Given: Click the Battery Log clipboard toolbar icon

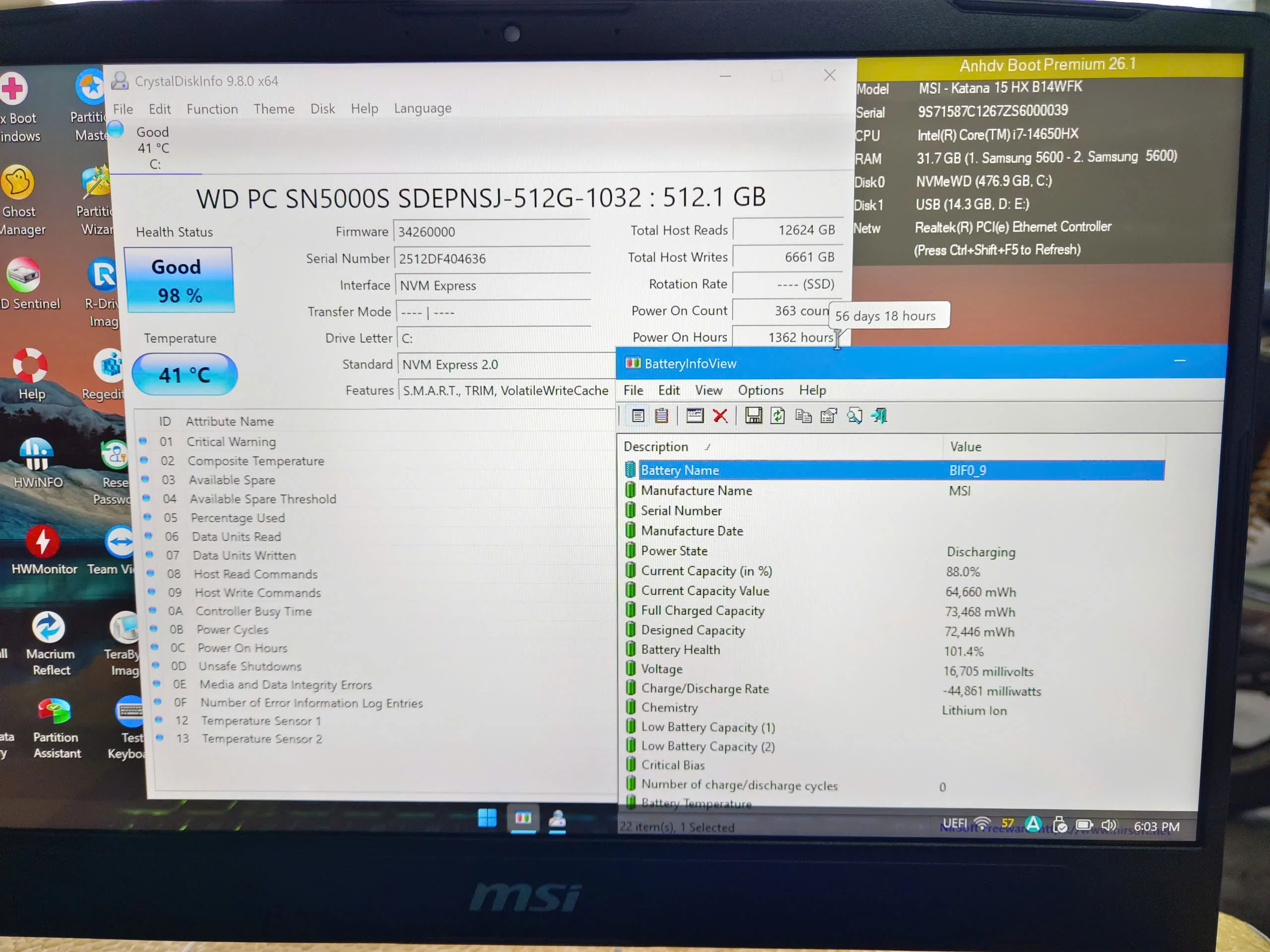Looking at the screenshot, I should 661,416.
